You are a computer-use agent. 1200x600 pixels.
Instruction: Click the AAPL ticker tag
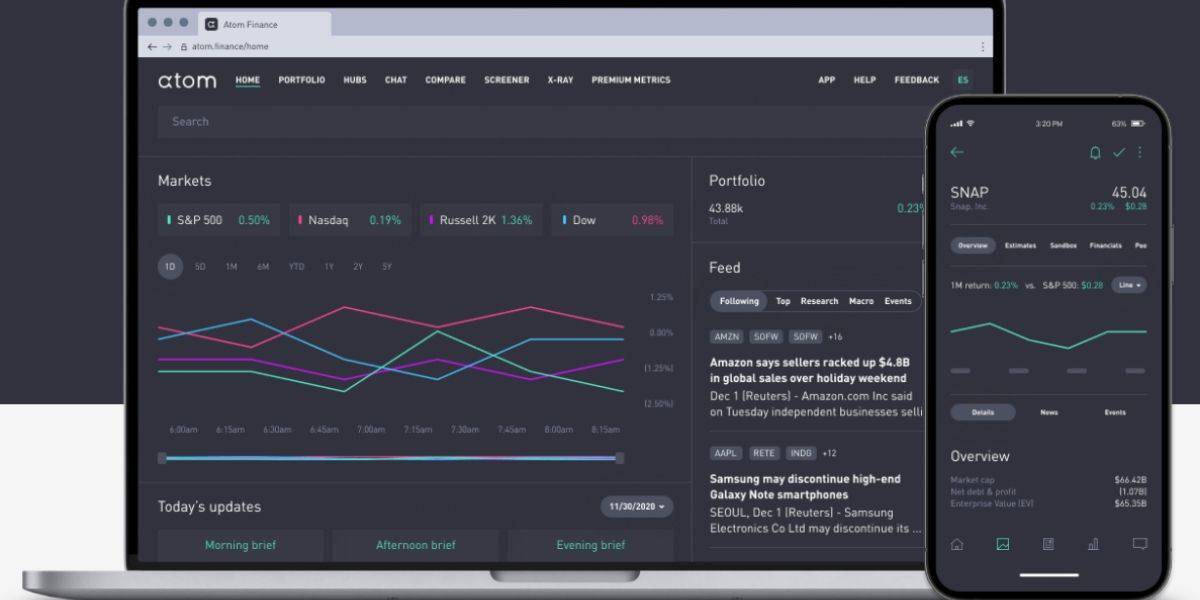pos(726,453)
